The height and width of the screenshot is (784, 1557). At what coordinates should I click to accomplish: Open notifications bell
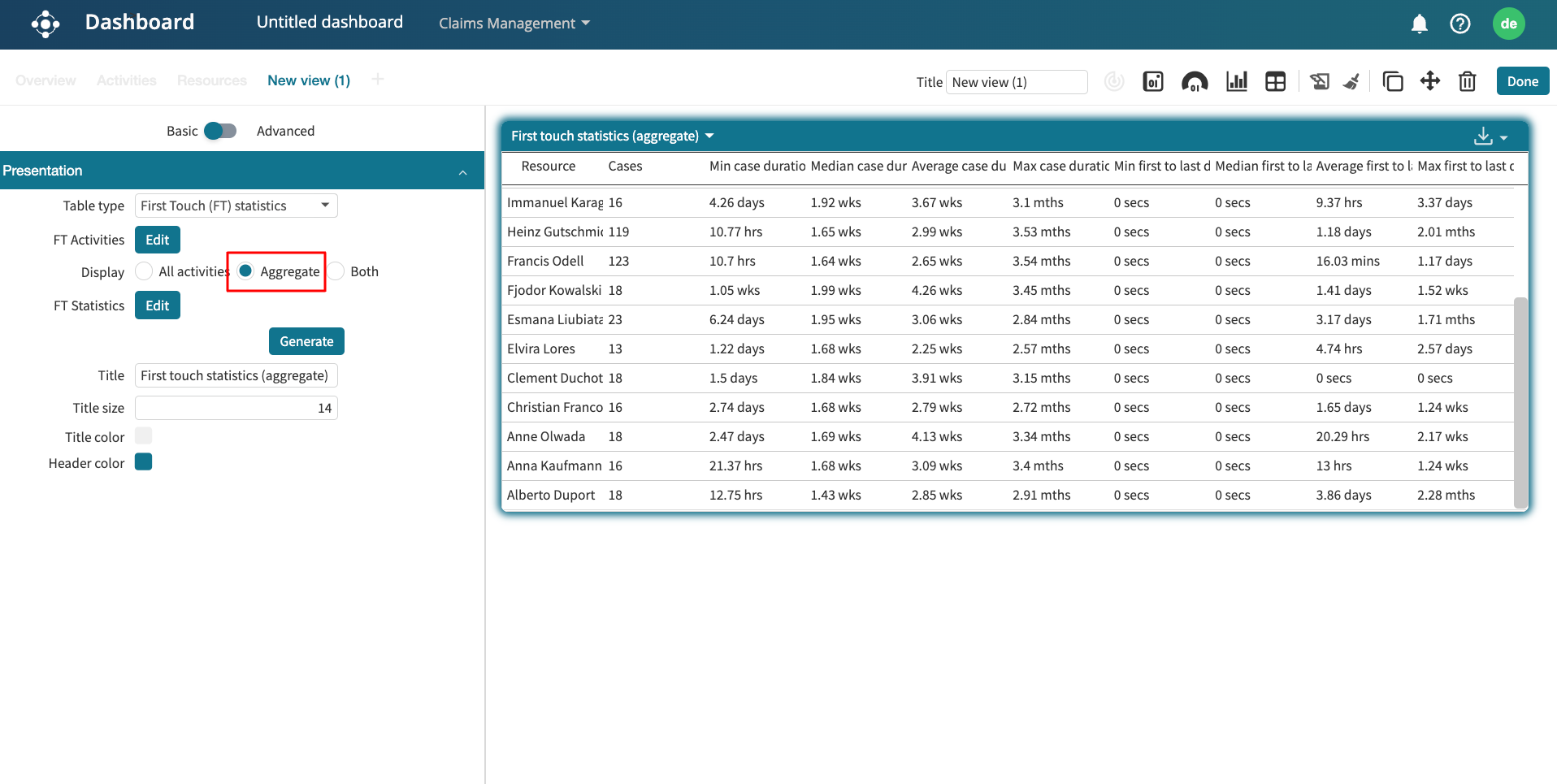[1419, 24]
